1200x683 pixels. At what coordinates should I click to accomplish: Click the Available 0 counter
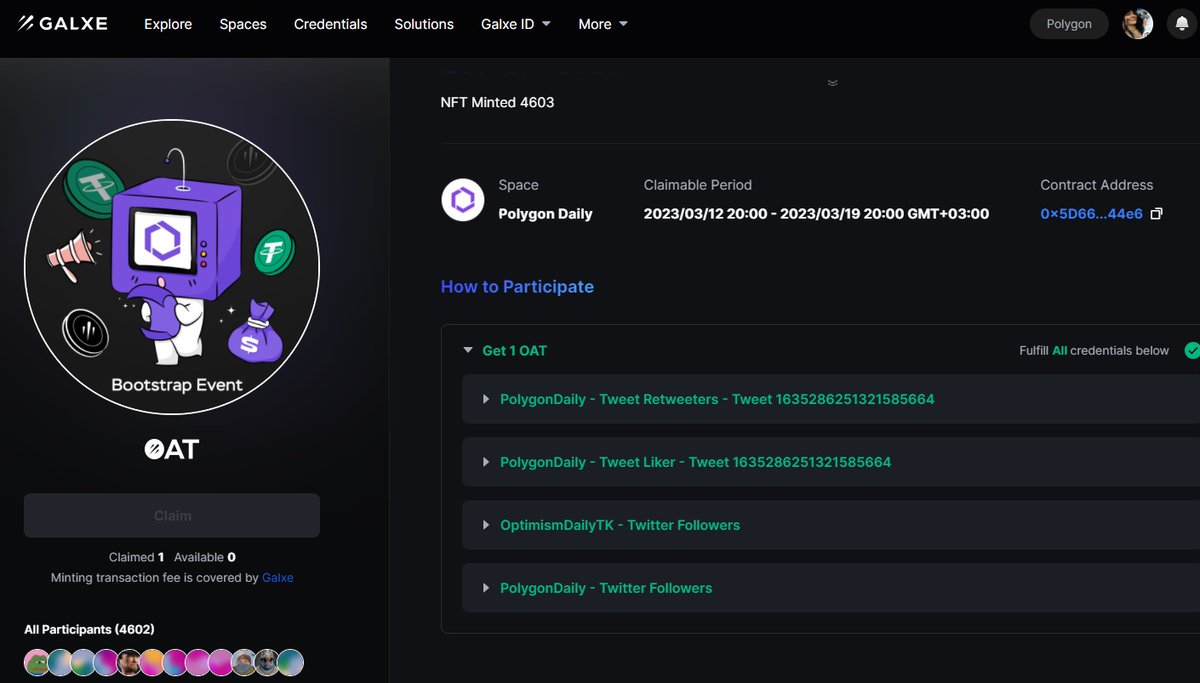coord(205,557)
